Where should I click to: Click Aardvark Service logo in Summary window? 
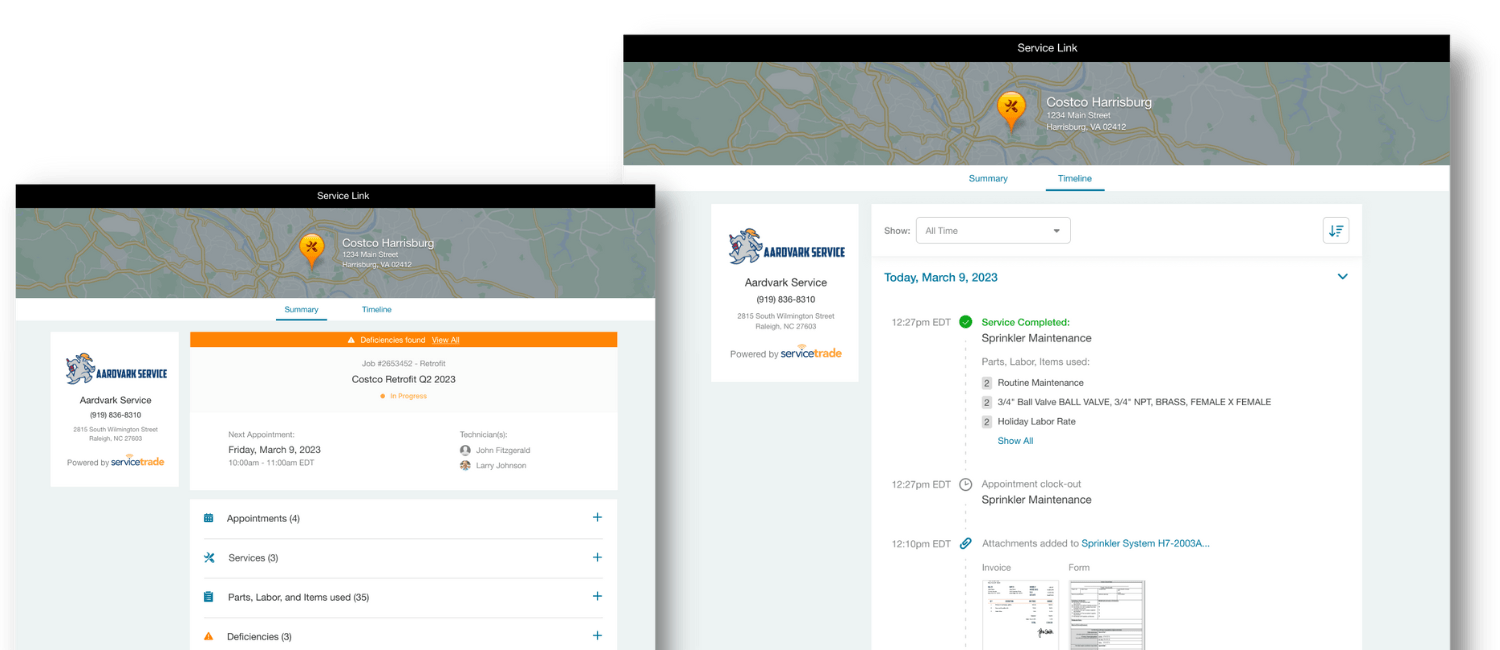pyautogui.click(x=116, y=369)
